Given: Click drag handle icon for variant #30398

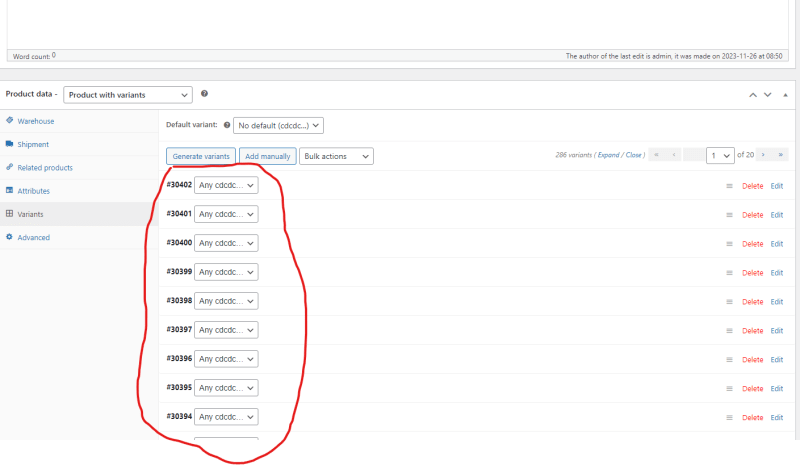Looking at the screenshot, I should click(730, 302).
